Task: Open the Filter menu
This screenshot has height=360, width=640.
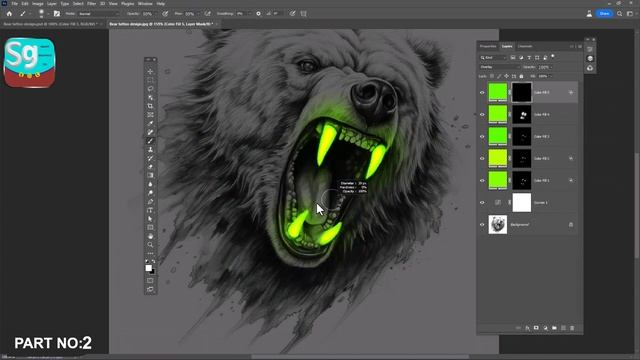Action: click(x=91, y=4)
